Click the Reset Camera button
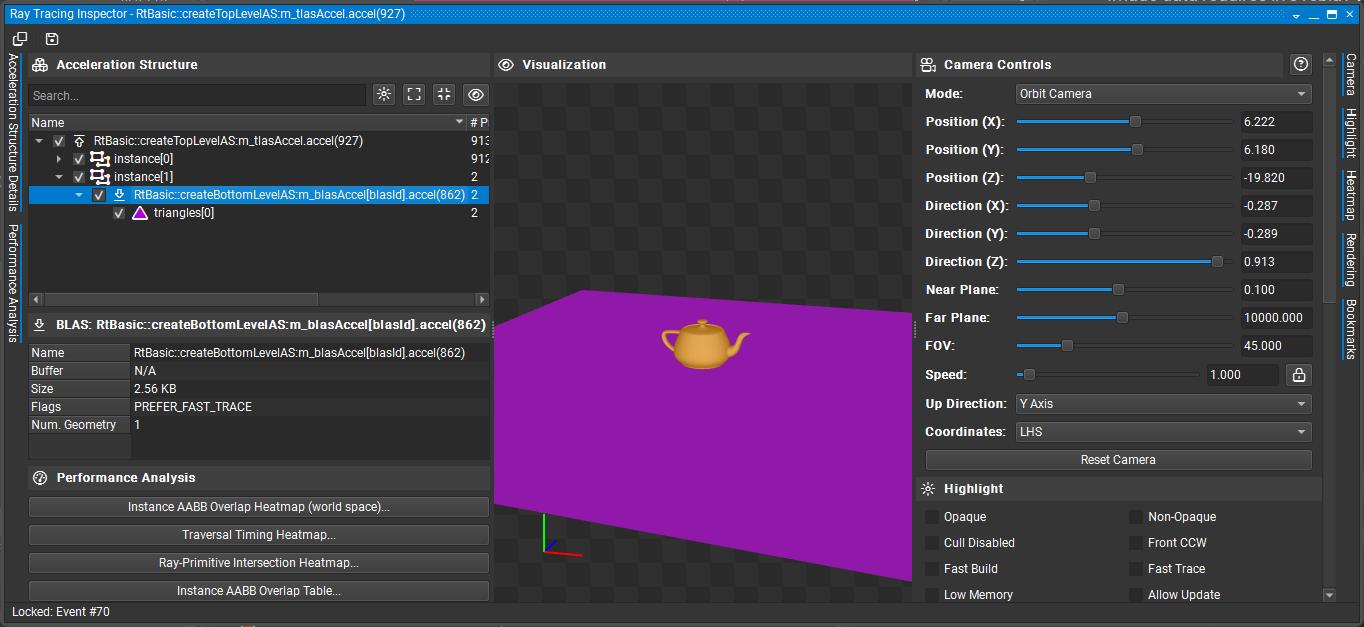The height and width of the screenshot is (627, 1364). point(1118,460)
